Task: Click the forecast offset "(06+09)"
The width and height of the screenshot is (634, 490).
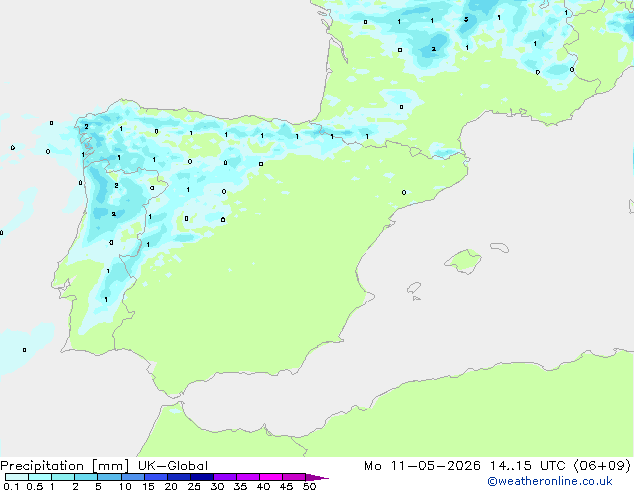Action: tap(602, 466)
